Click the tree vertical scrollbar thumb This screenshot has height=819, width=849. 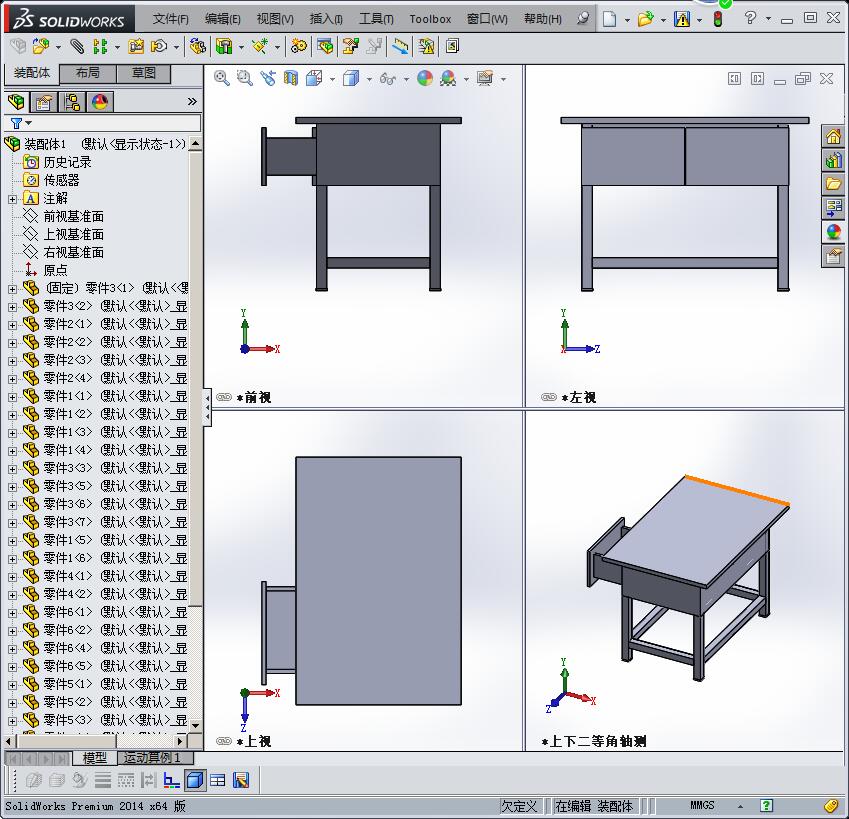click(195, 379)
